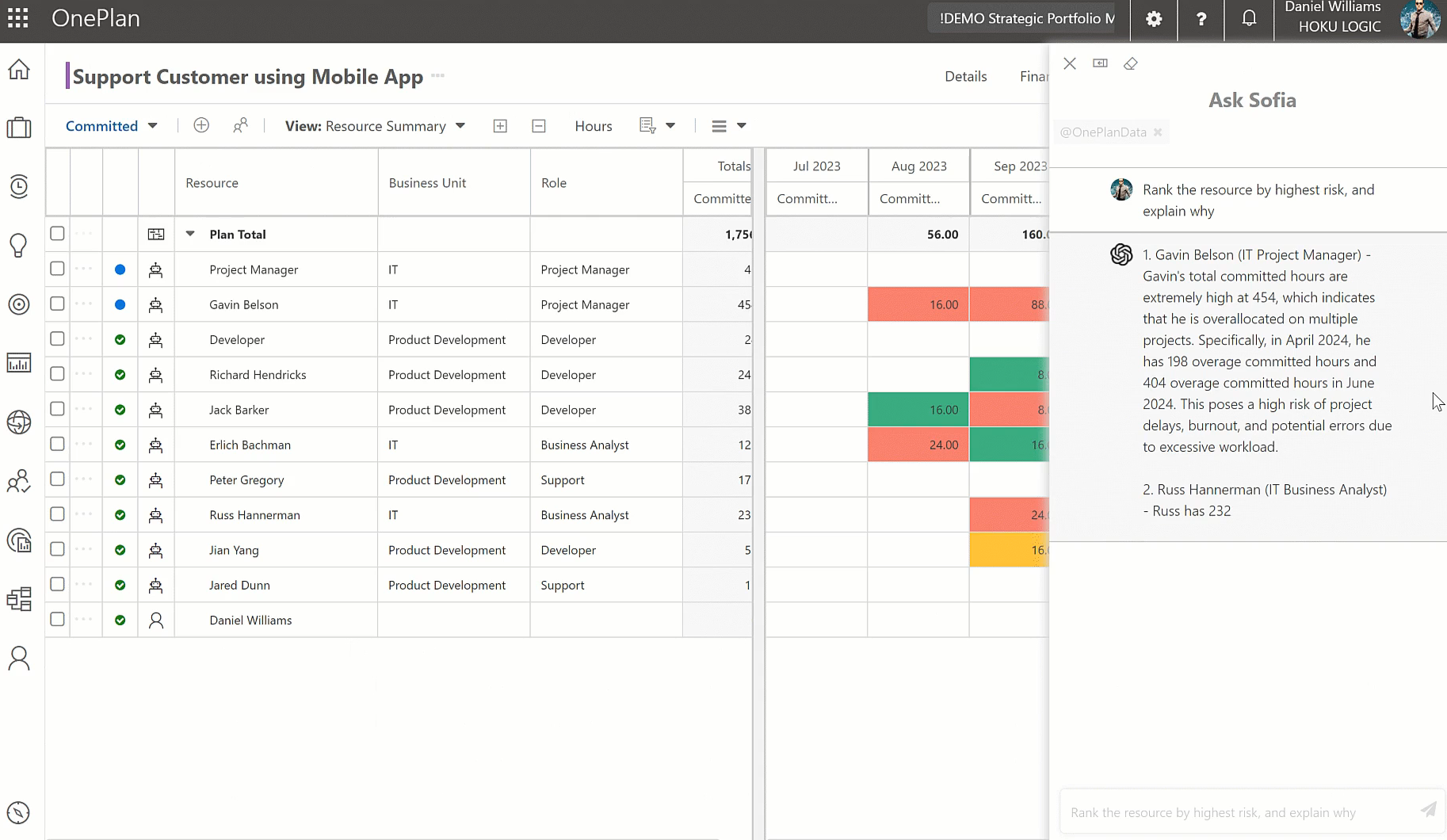The image size is (1447, 840).
Task: Open the Home icon in sidebar
Action: pos(19,70)
